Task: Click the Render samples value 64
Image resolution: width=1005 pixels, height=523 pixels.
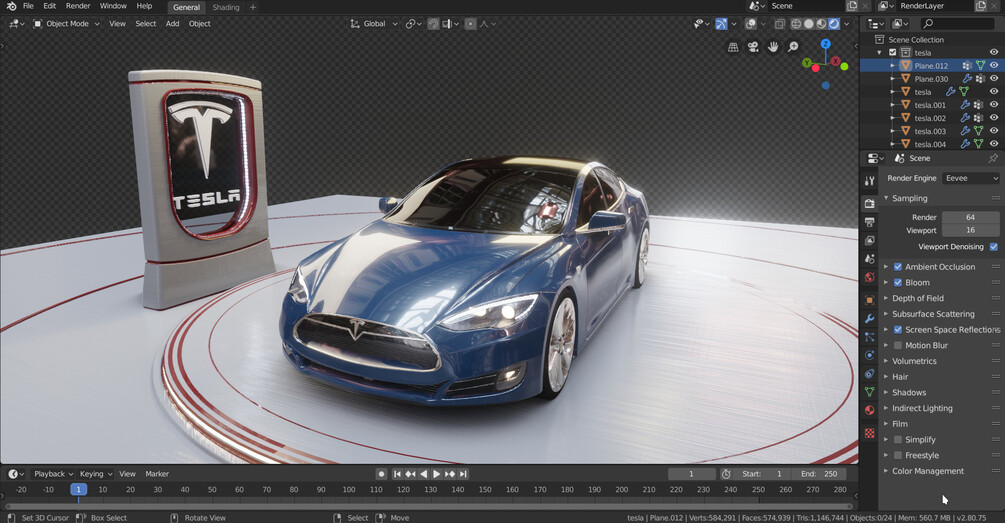Action: pyautogui.click(x=970, y=217)
